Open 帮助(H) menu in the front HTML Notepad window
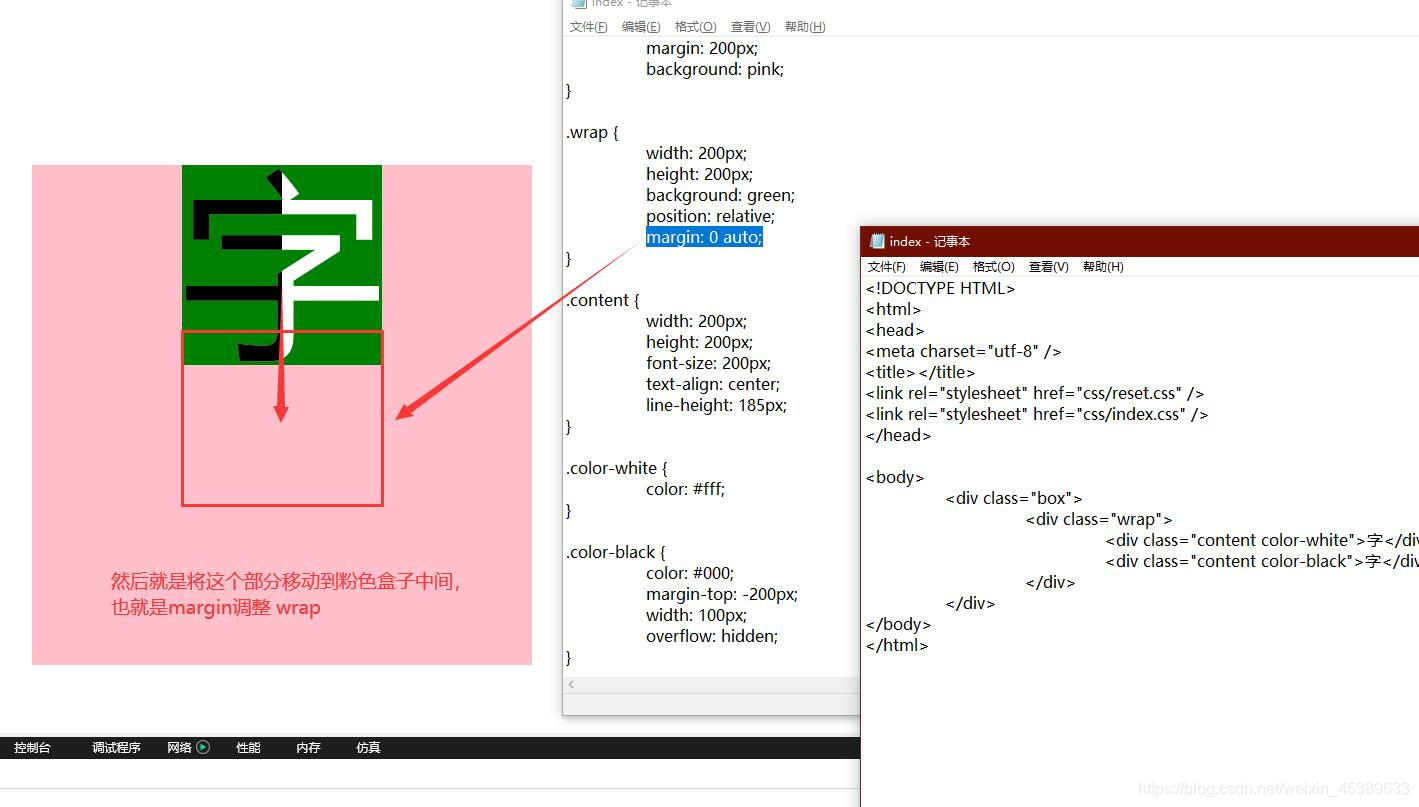 pos(1103,267)
